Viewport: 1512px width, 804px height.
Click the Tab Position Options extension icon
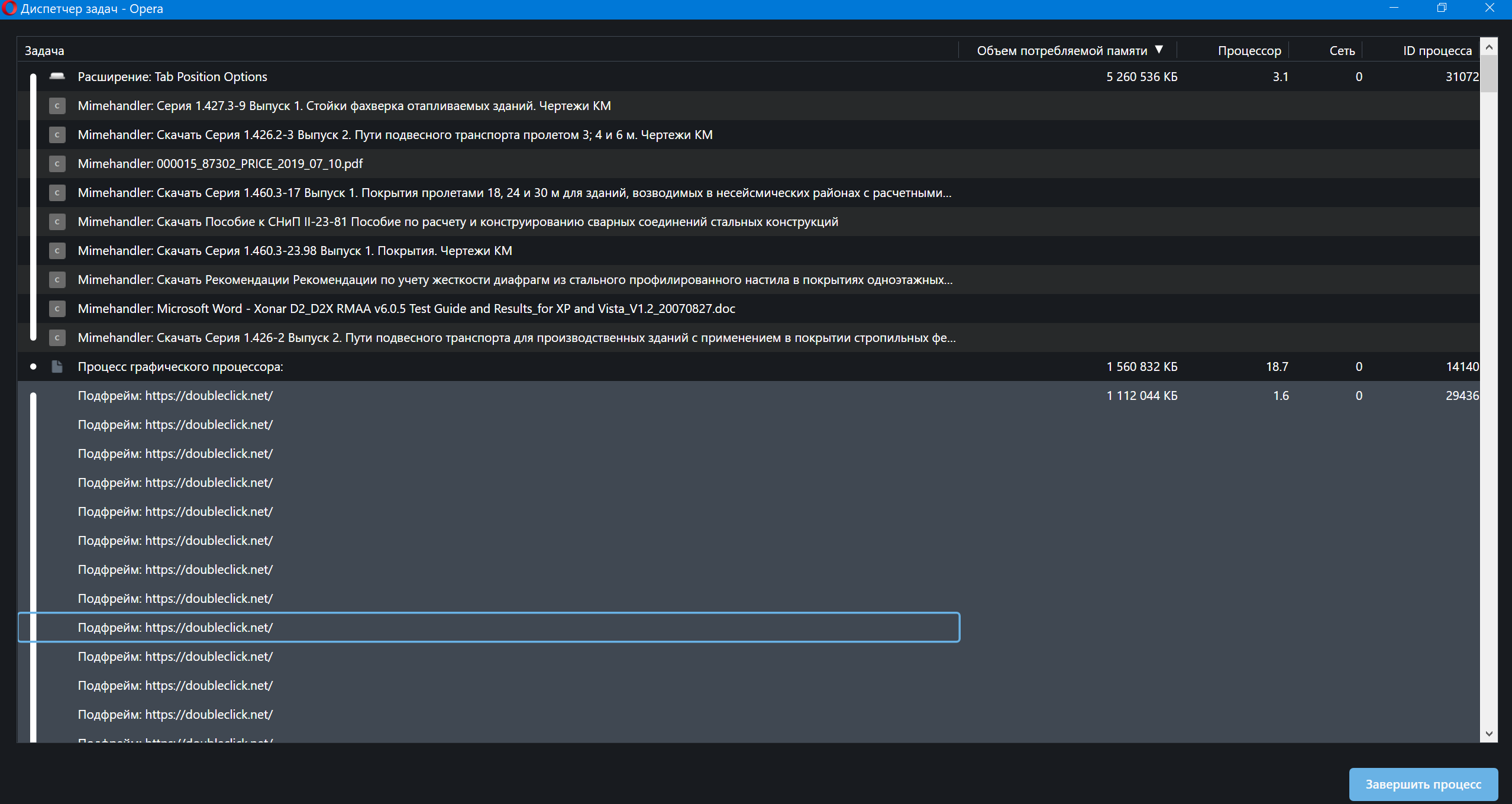(57, 76)
